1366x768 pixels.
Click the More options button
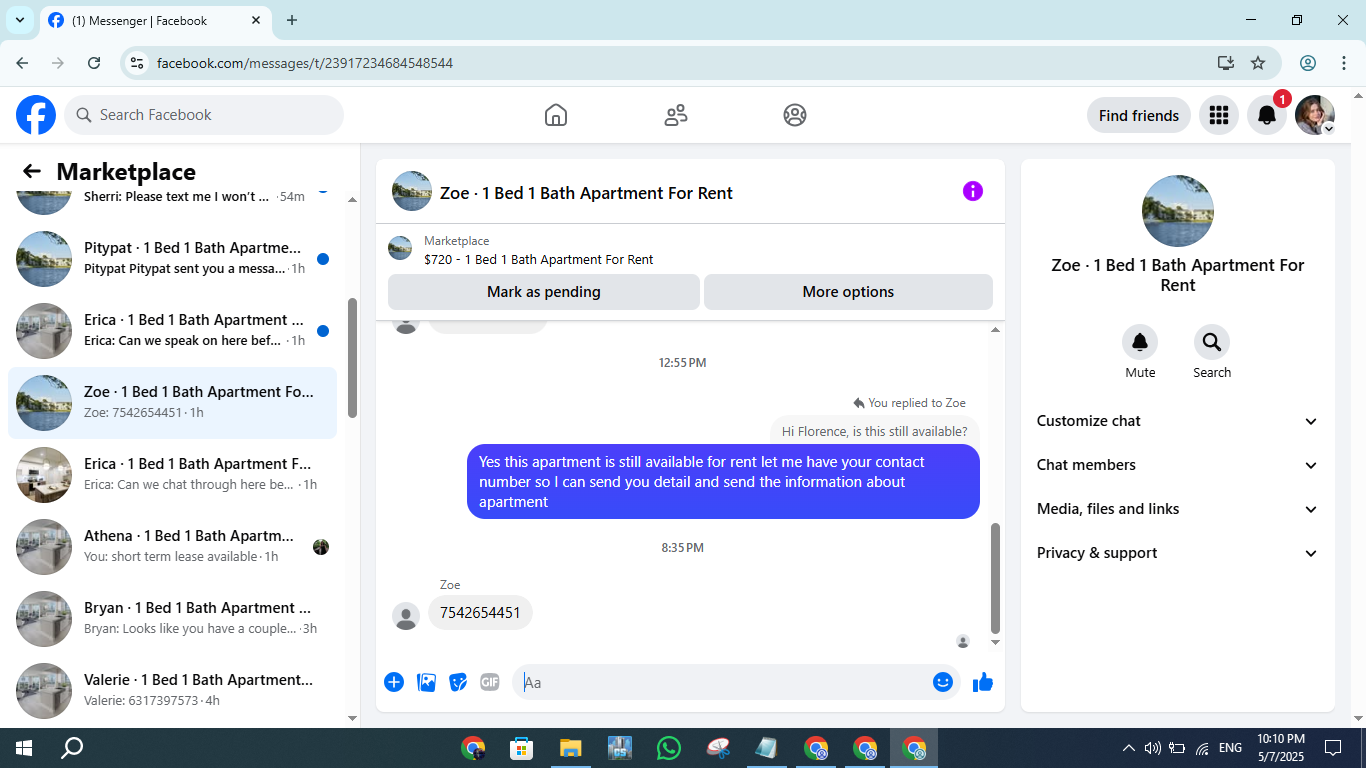pos(848,292)
